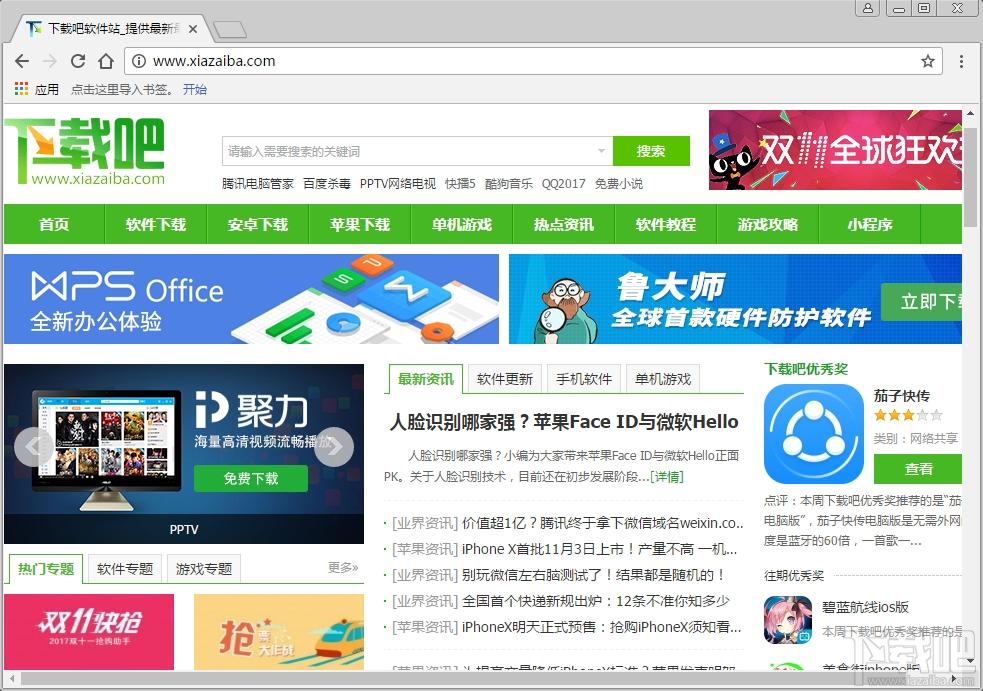Bookmark this page with the star icon
The image size is (983, 691).
[928, 61]
